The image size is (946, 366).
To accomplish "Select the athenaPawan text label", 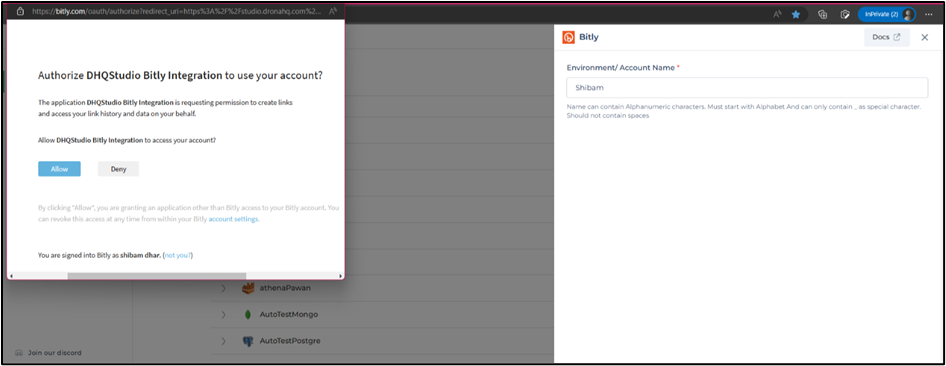I will [285, 288].
